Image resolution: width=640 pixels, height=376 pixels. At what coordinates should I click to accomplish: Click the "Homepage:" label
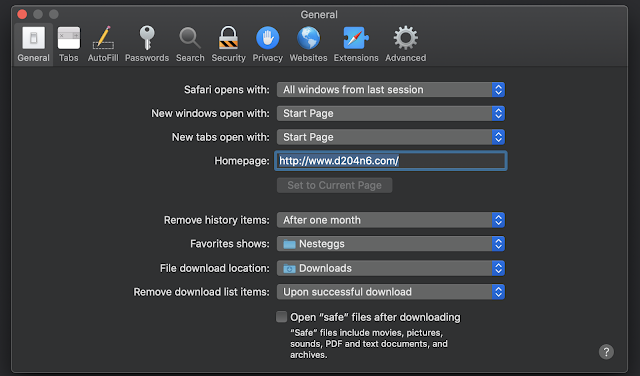[242, 161]
